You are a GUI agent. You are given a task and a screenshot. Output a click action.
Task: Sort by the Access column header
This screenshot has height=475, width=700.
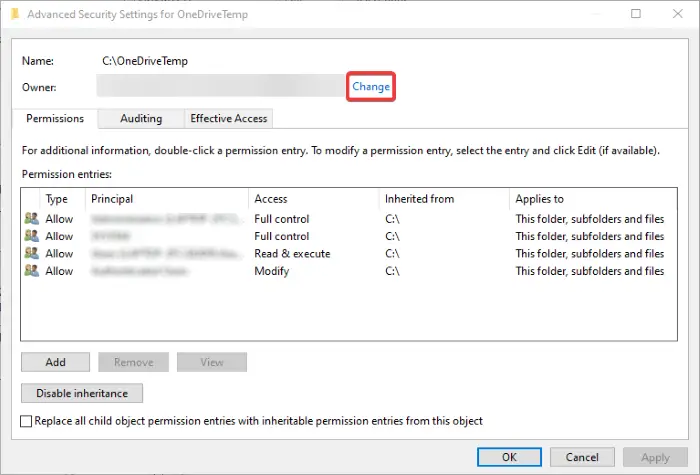pyautogui.click(x=314, y=199)
